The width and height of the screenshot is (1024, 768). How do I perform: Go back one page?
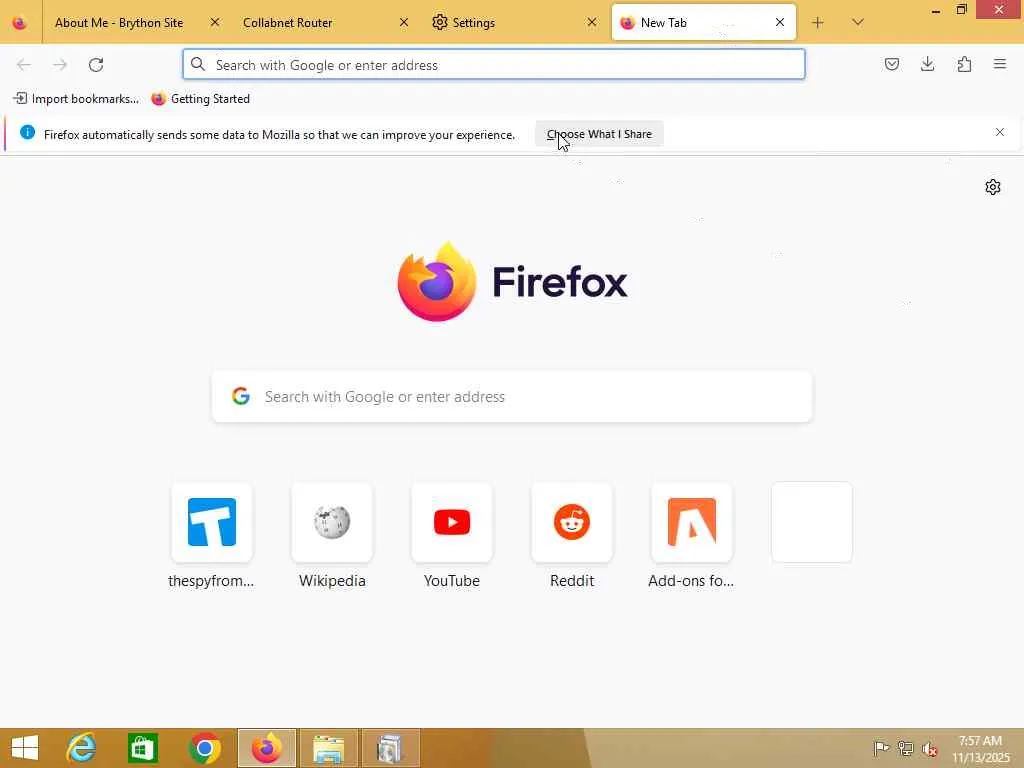click(24, 65)
